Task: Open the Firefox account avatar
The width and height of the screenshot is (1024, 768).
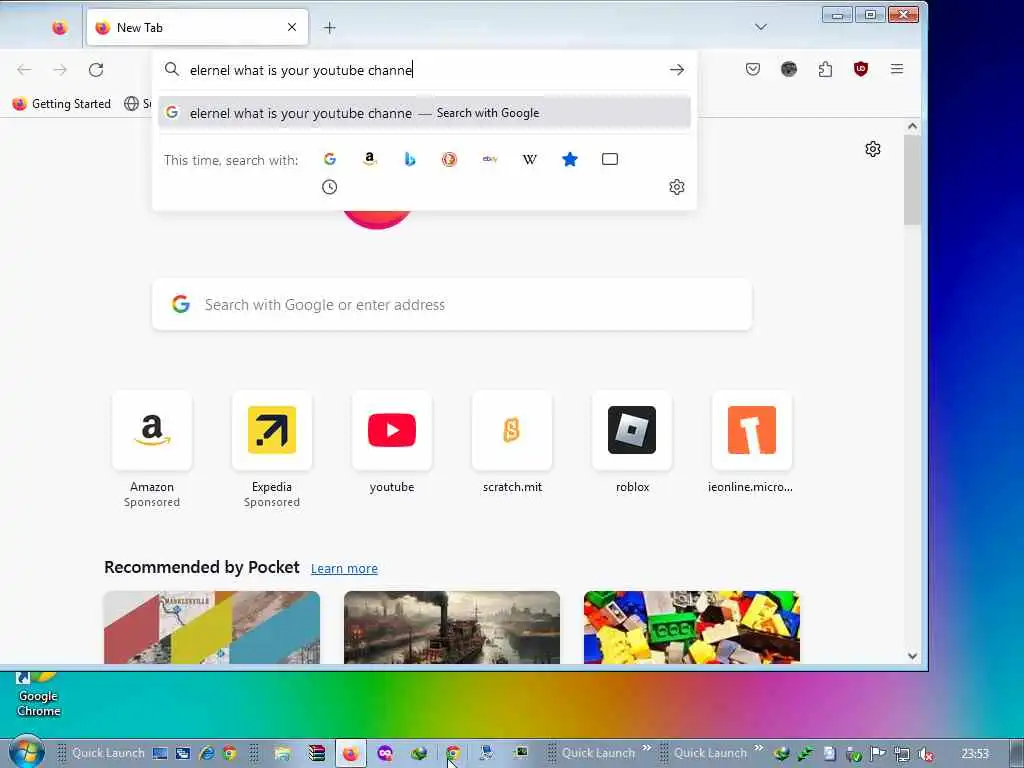Action: point(789,69)
